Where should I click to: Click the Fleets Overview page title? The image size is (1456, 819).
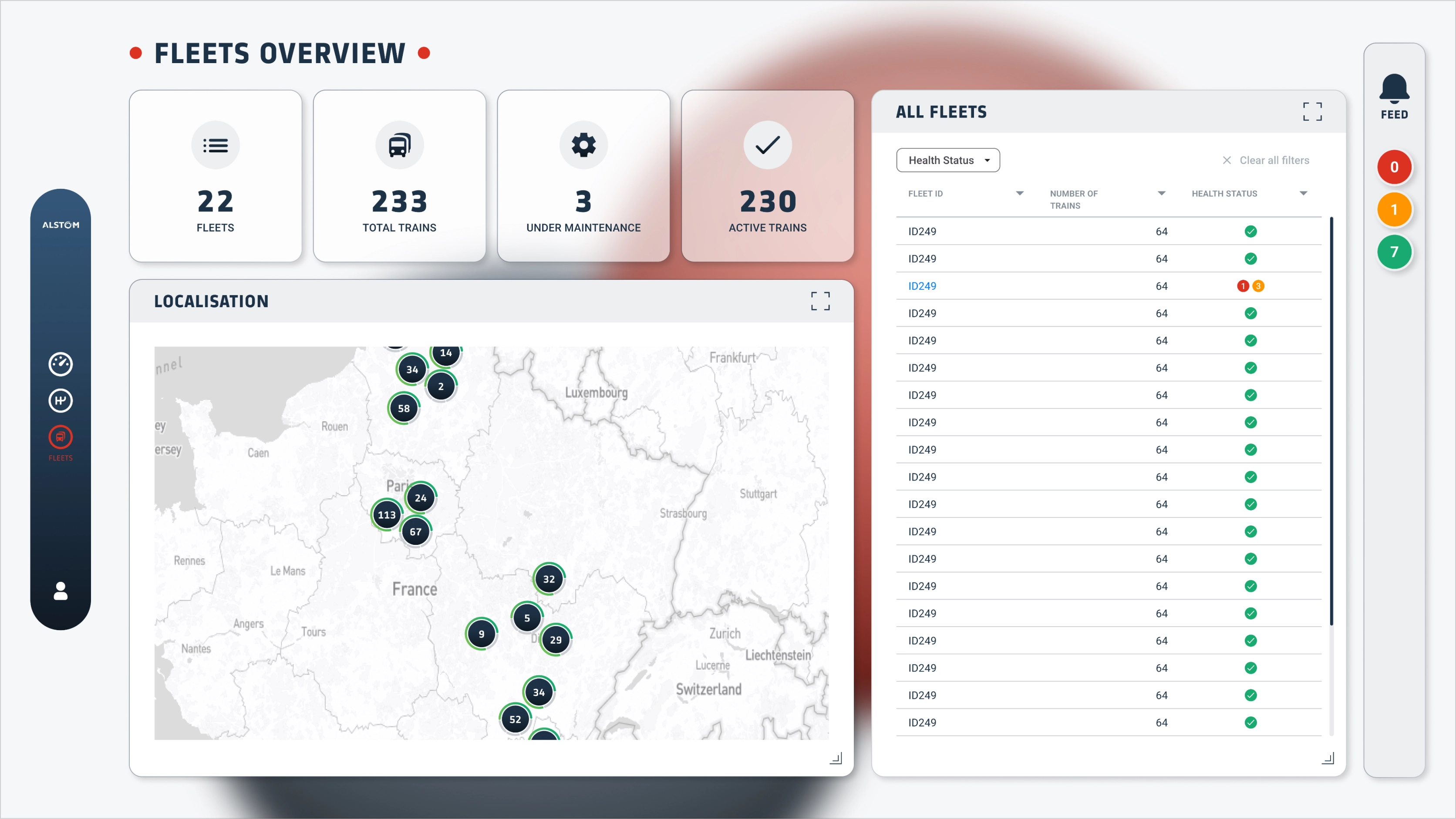tap(280, 54)
